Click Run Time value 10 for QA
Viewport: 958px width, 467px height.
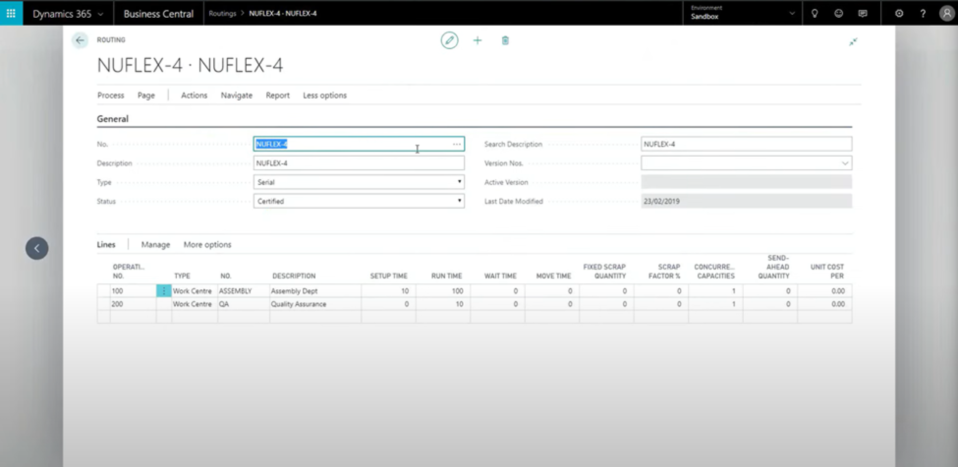(x=443, y=304)
